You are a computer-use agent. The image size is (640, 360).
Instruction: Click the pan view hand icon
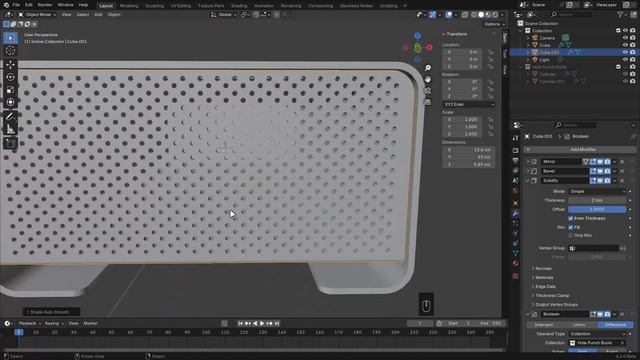(x=427, y=79)
